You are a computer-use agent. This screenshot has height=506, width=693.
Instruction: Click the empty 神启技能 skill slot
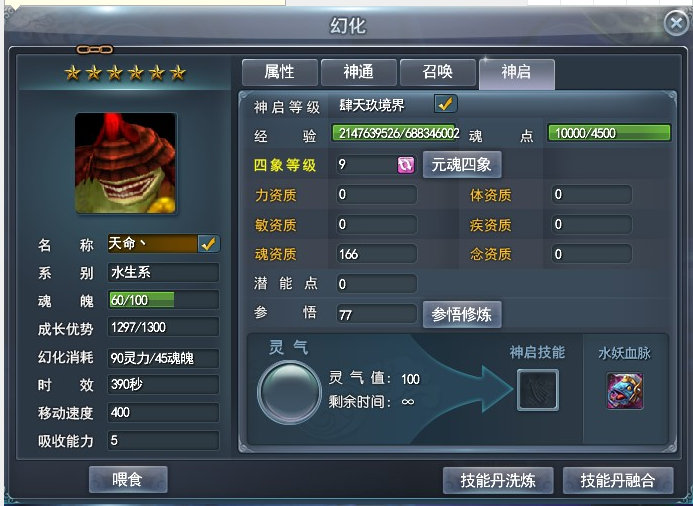tap(538, 390)
